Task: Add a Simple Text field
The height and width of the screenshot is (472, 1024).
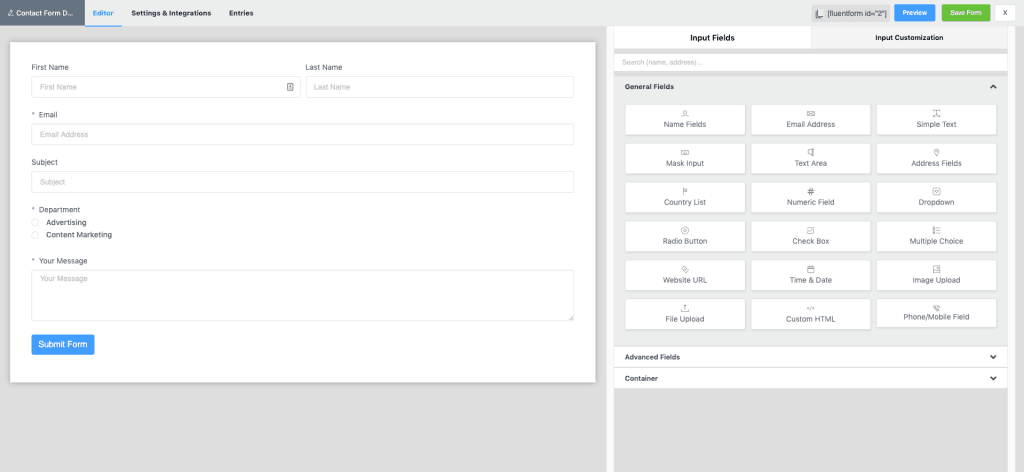Action: (x=936, y=119)
